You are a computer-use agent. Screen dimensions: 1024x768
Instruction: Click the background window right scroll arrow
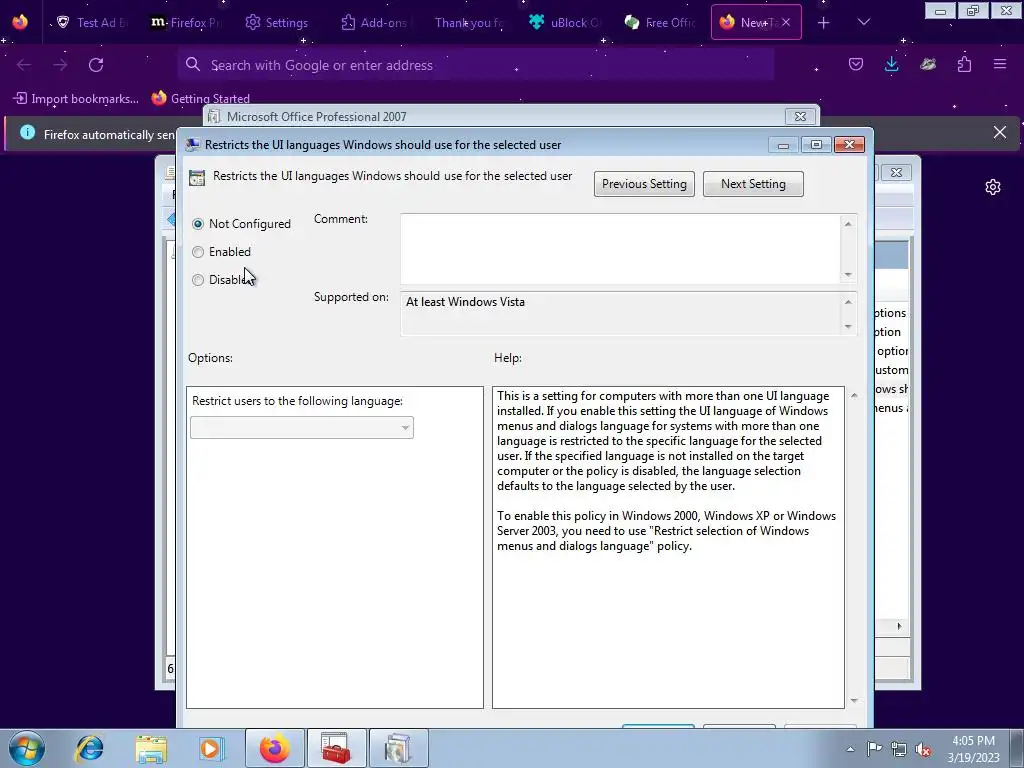point(899,626)
